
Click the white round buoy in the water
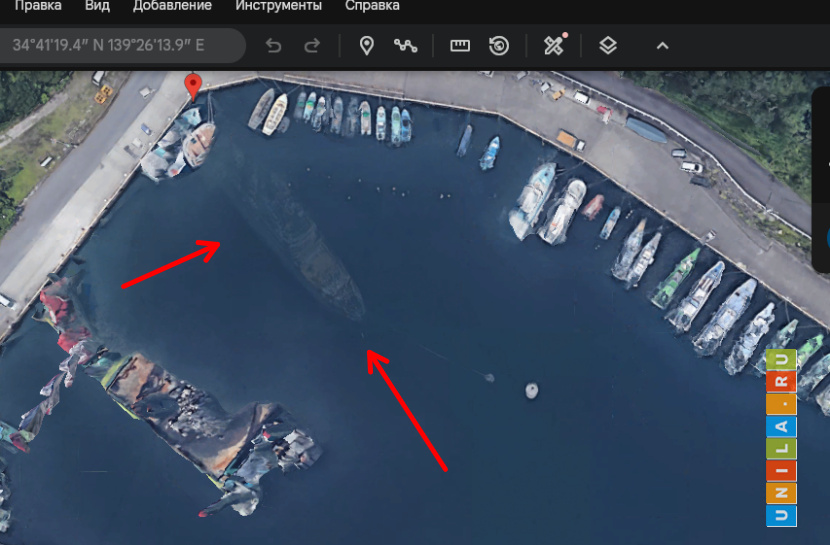pos(532,390)
